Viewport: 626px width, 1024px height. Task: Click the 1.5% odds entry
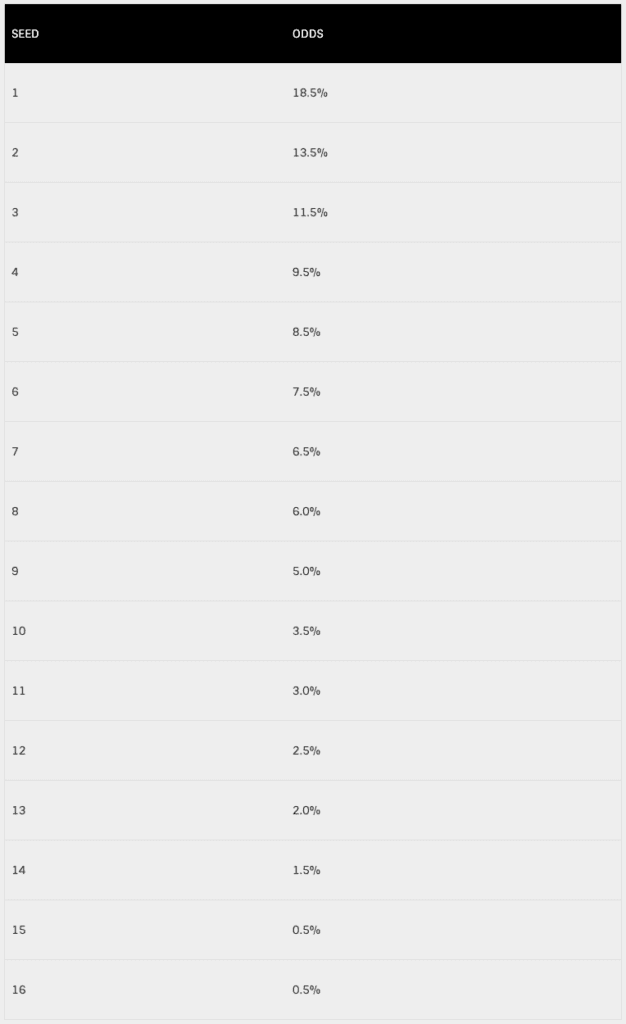coord(306,870)
